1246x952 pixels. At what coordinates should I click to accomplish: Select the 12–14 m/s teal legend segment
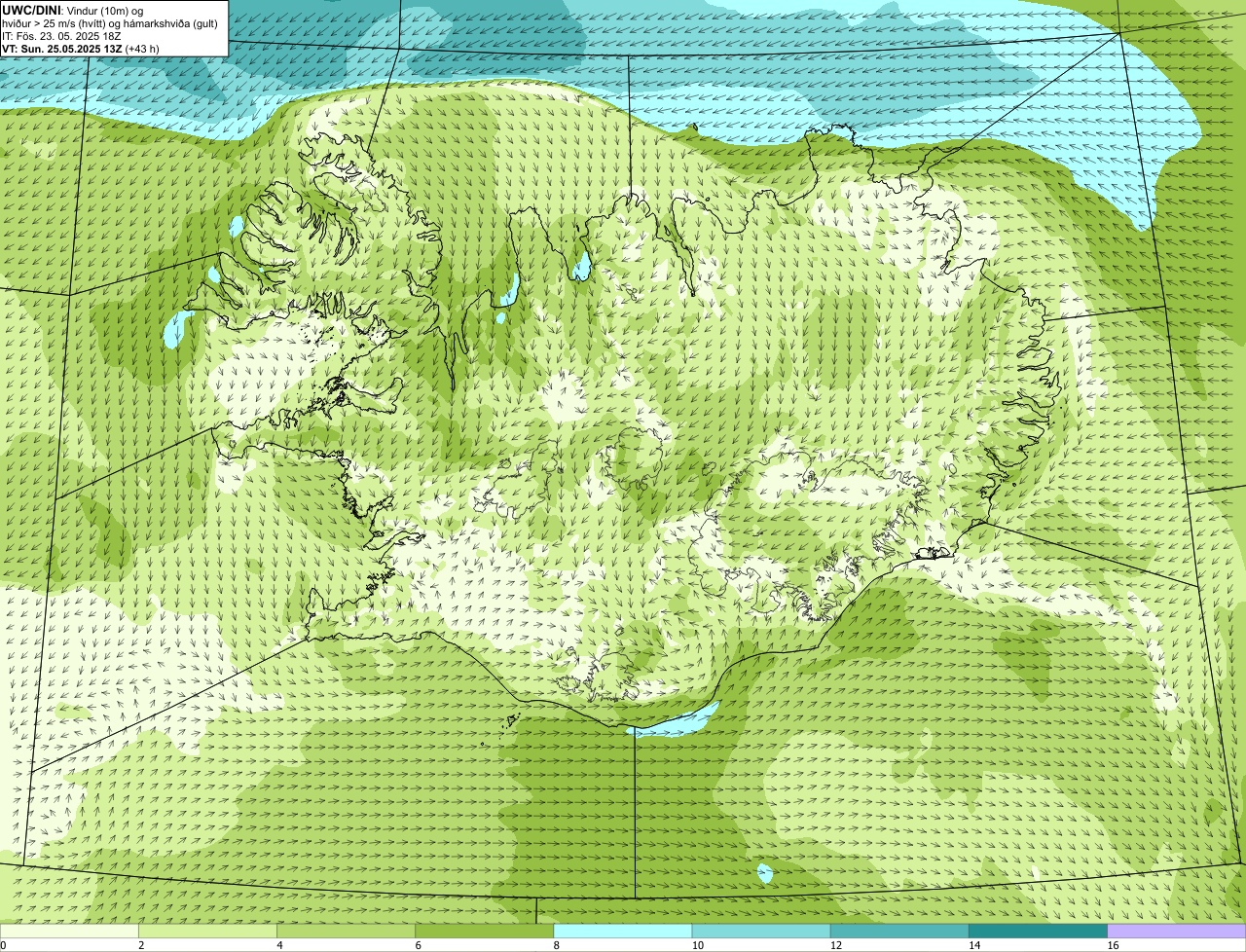tap(899, 932)
